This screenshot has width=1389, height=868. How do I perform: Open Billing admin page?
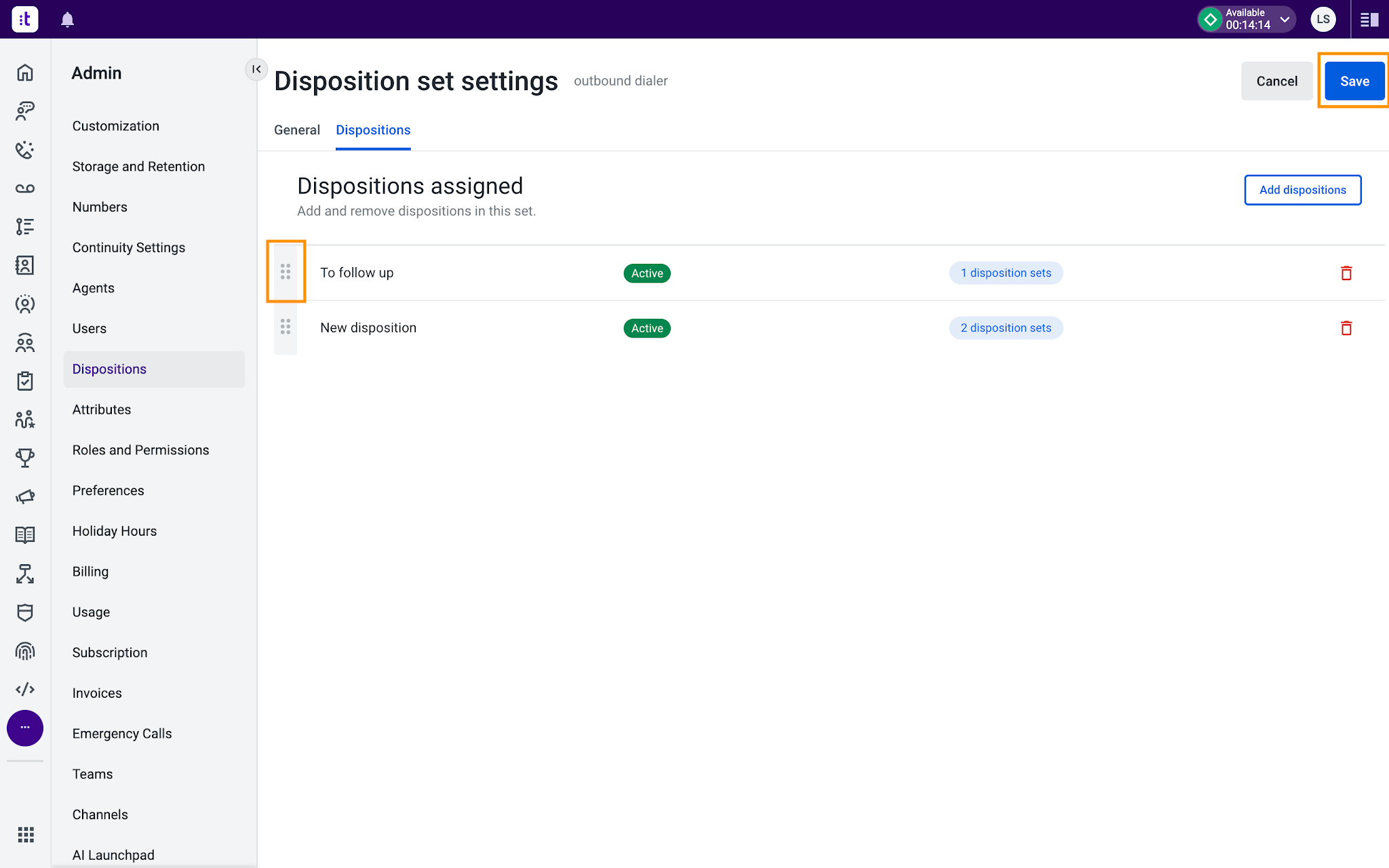(90, 572)
